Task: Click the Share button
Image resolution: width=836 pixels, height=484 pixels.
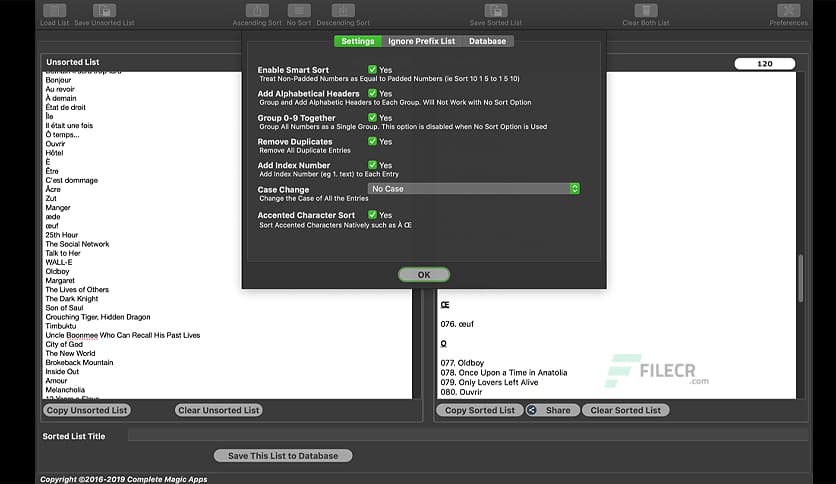Action: pyautogui.click(x=551, y=410)
